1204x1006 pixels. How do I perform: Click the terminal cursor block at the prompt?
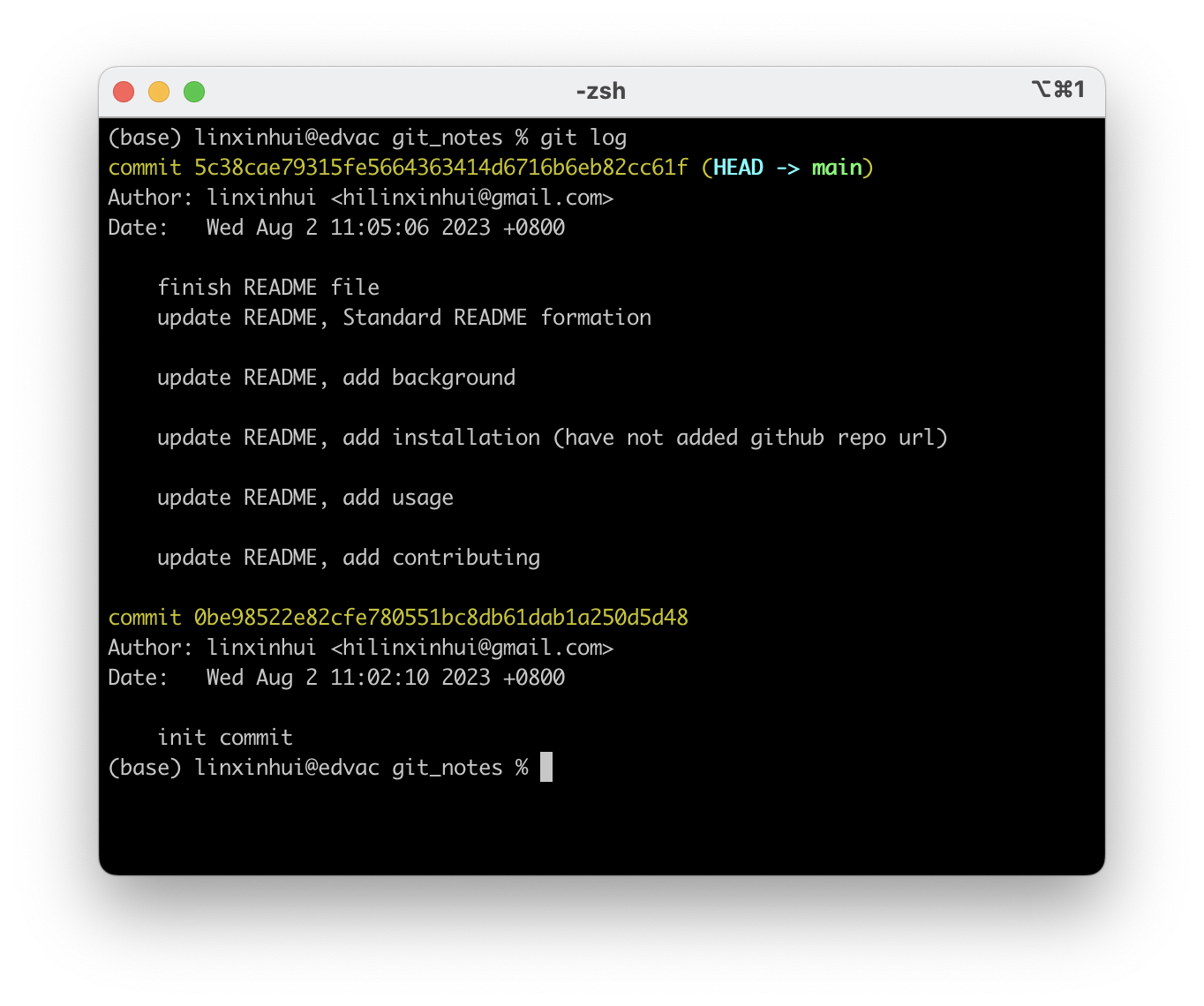click(x=546, y=767)
